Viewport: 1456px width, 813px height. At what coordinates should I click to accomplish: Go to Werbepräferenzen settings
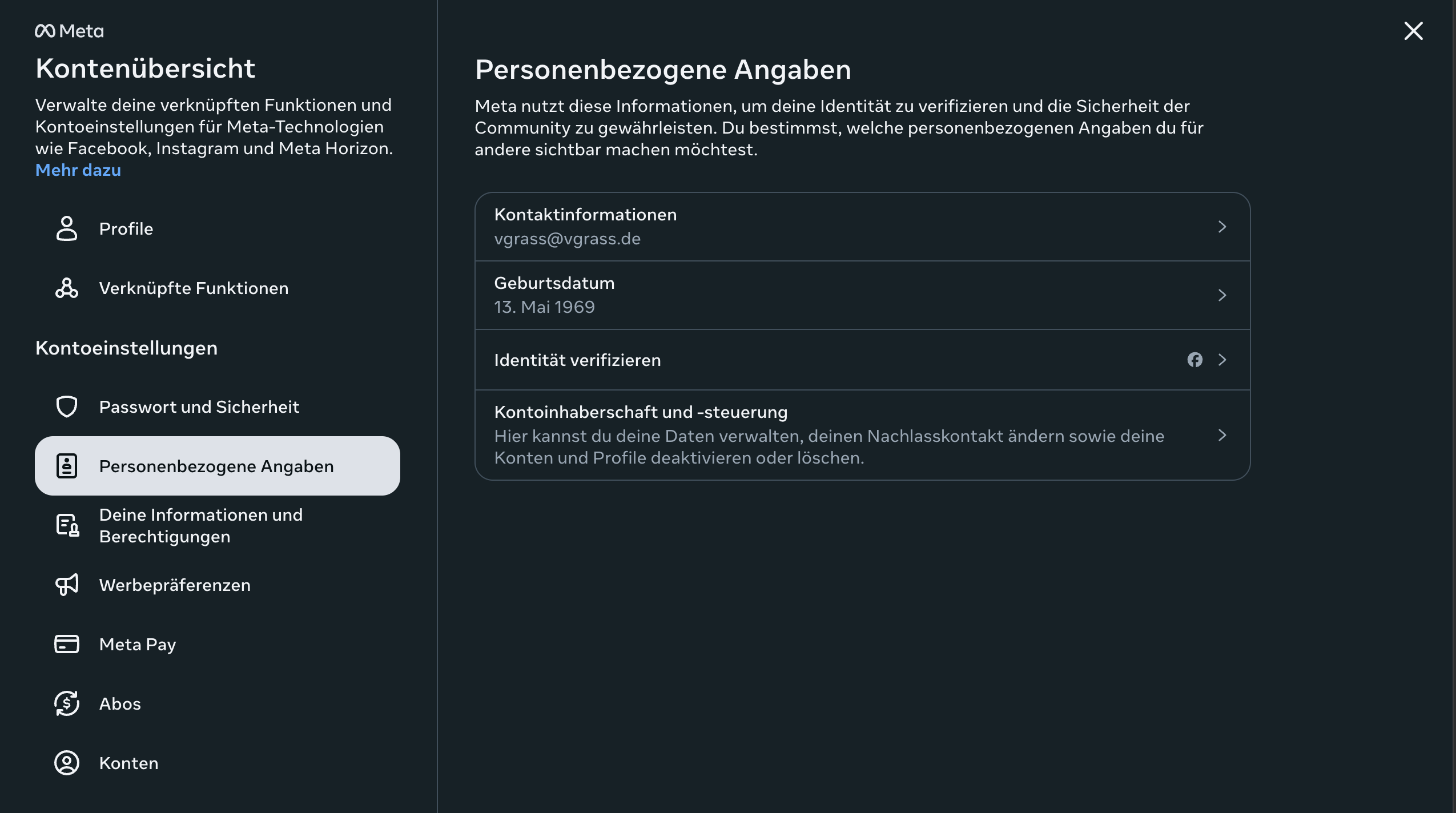[175, 585]
